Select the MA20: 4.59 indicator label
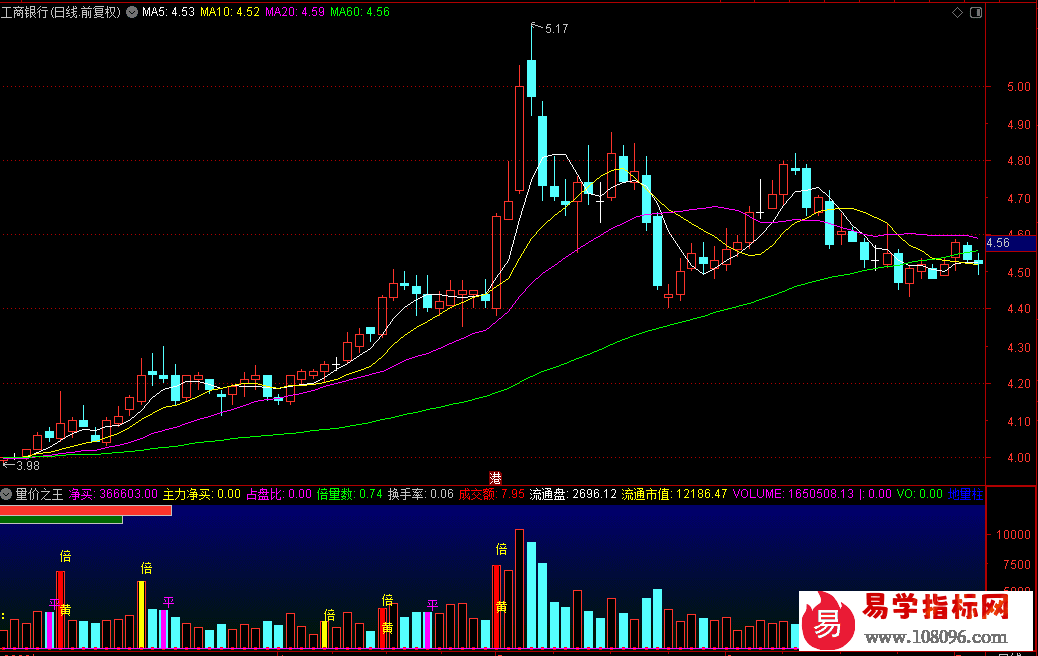This screenshot has width=1038, height=656. click(x=295, y=12)
